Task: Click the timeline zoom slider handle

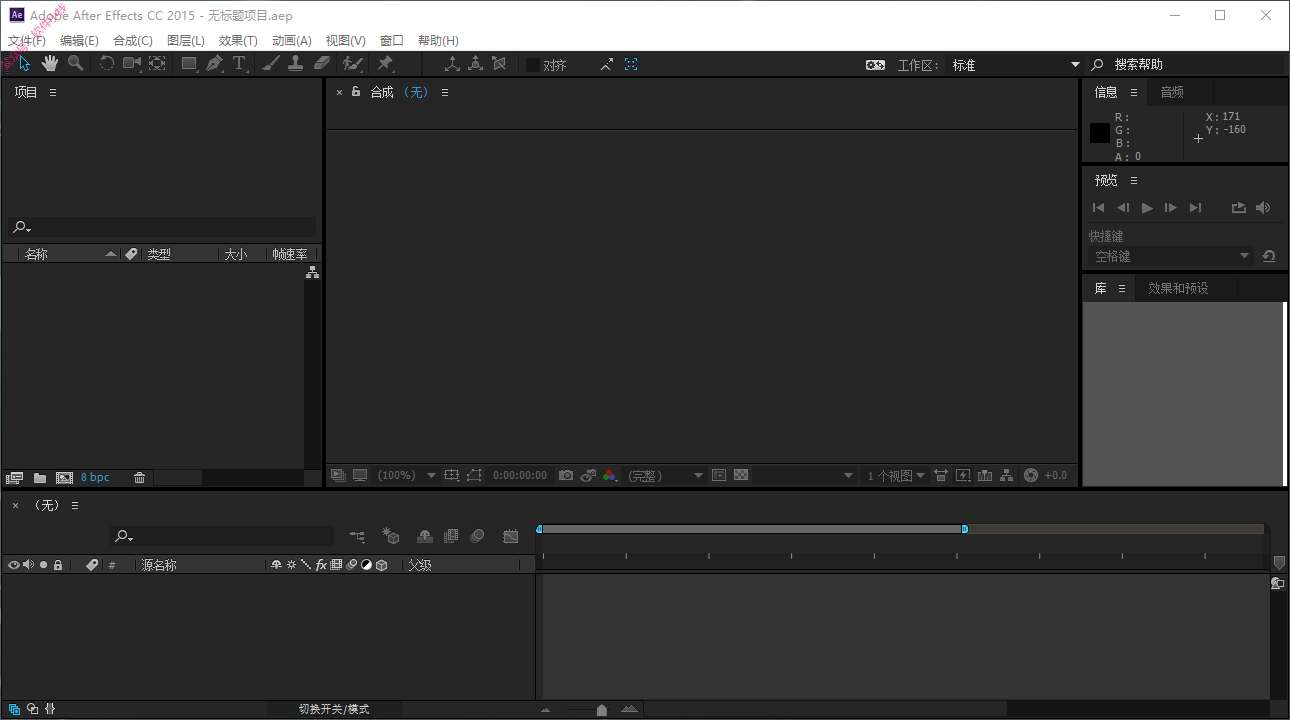Action: [601, 710]
